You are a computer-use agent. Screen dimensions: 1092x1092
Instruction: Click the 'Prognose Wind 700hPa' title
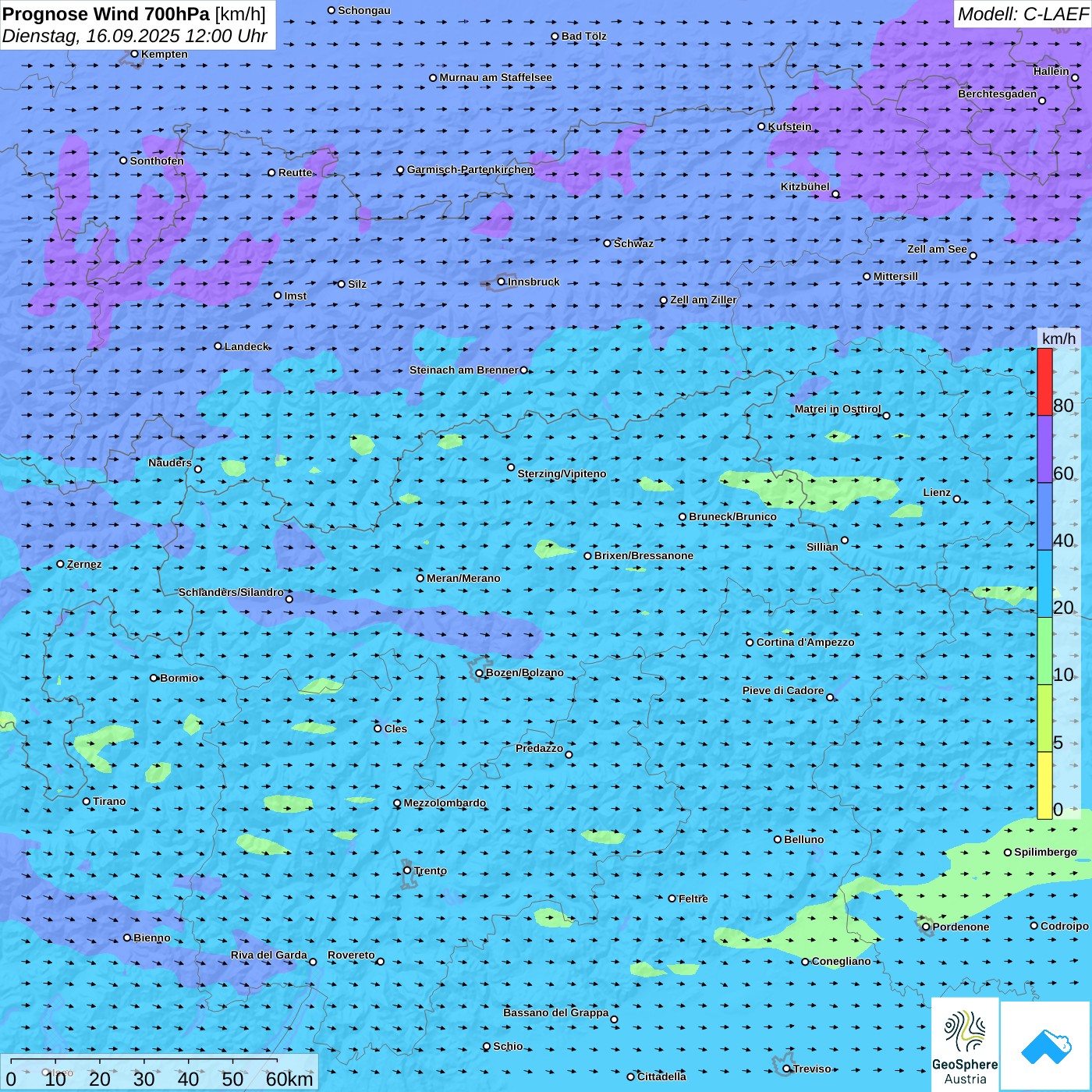(107, 14)
